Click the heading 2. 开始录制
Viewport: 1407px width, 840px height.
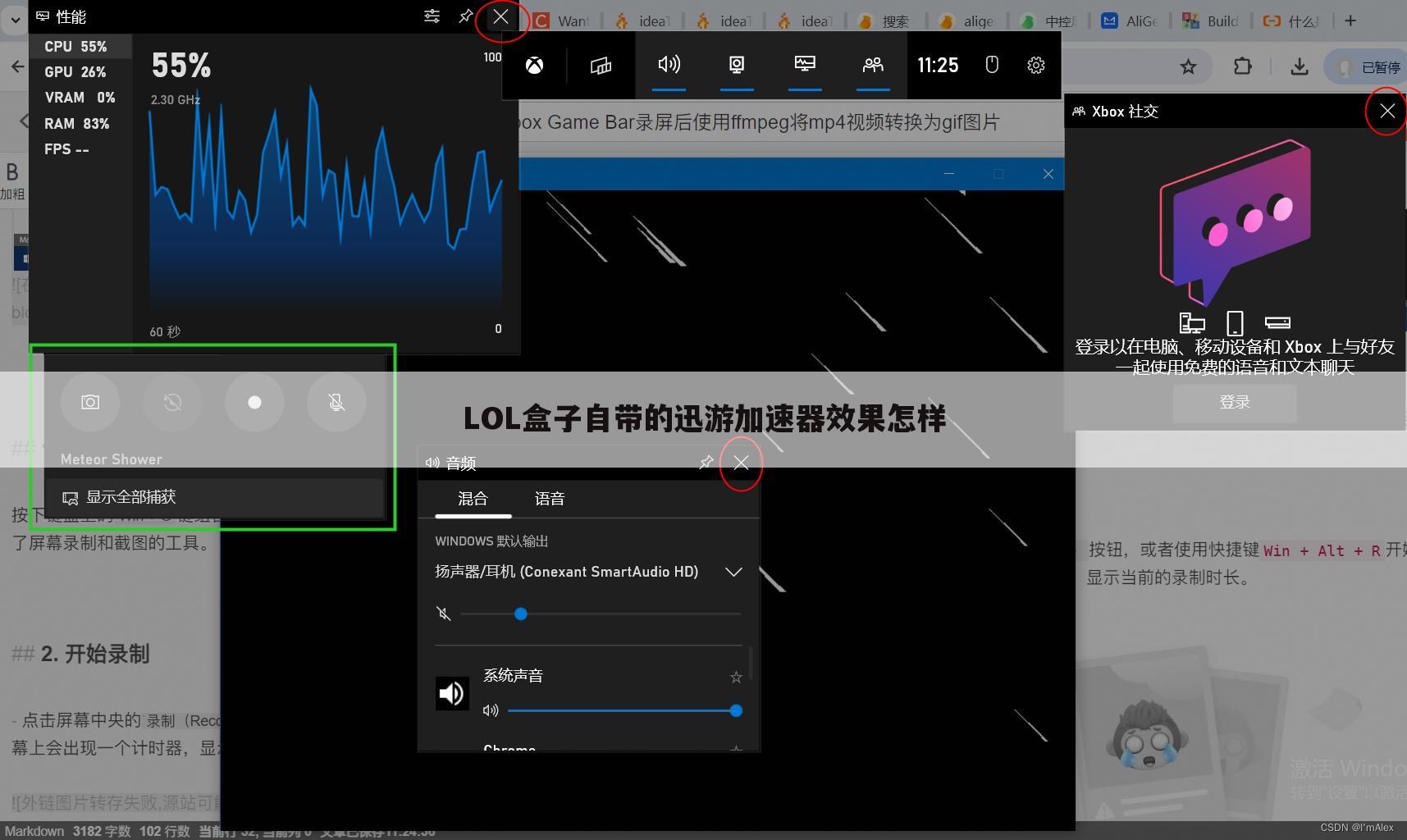click(x=95, y=654)
